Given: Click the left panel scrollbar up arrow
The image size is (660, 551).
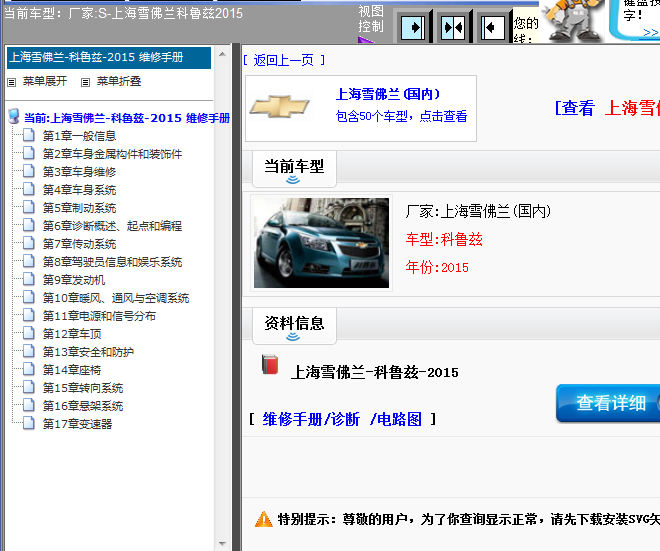Looking at the screenshot, I should click(x=223, y=54).
